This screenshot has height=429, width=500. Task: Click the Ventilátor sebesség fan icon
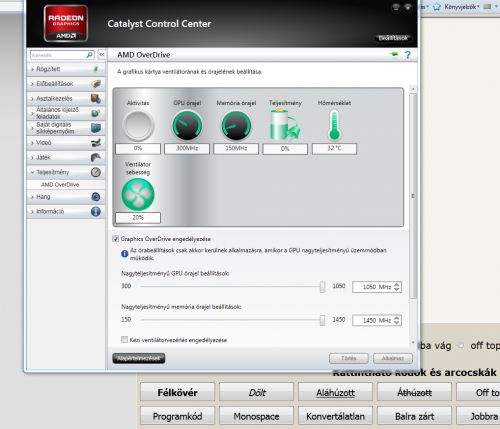tap(138, 195)
